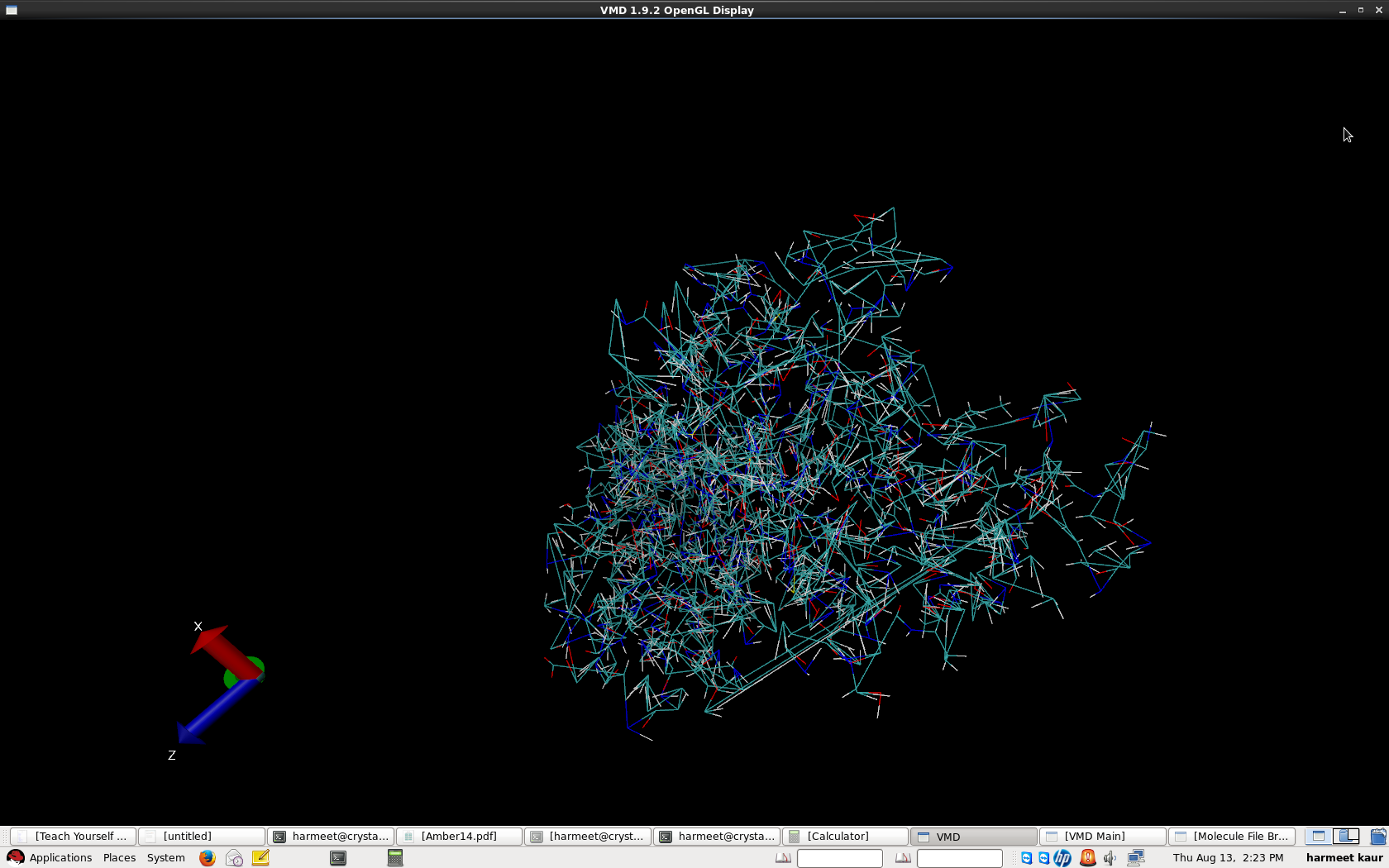Switch to the first workspace
This screenshot has height=868, width=1389.
coord(1319,837)
